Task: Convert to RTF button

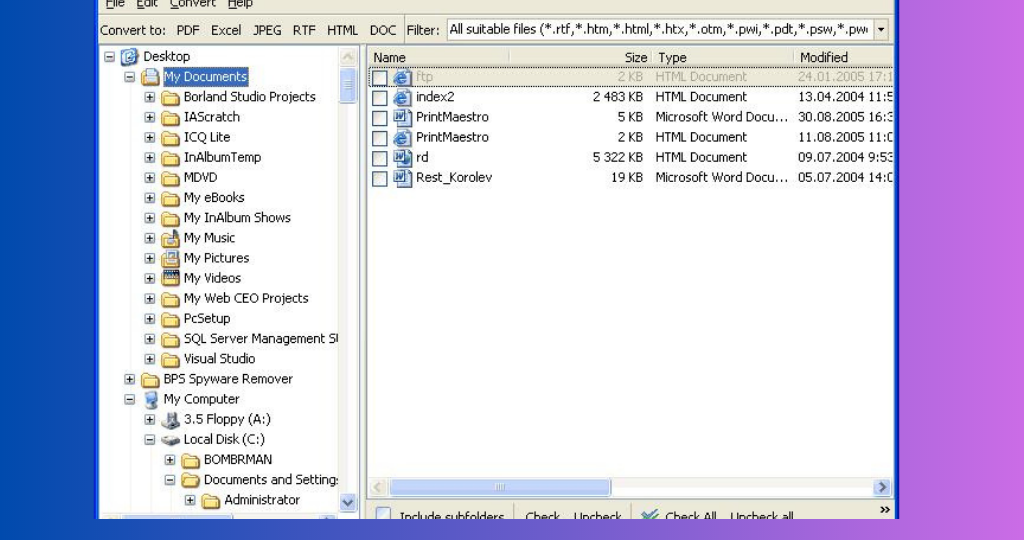Action: pyautogui.click(x=304, y=31)
